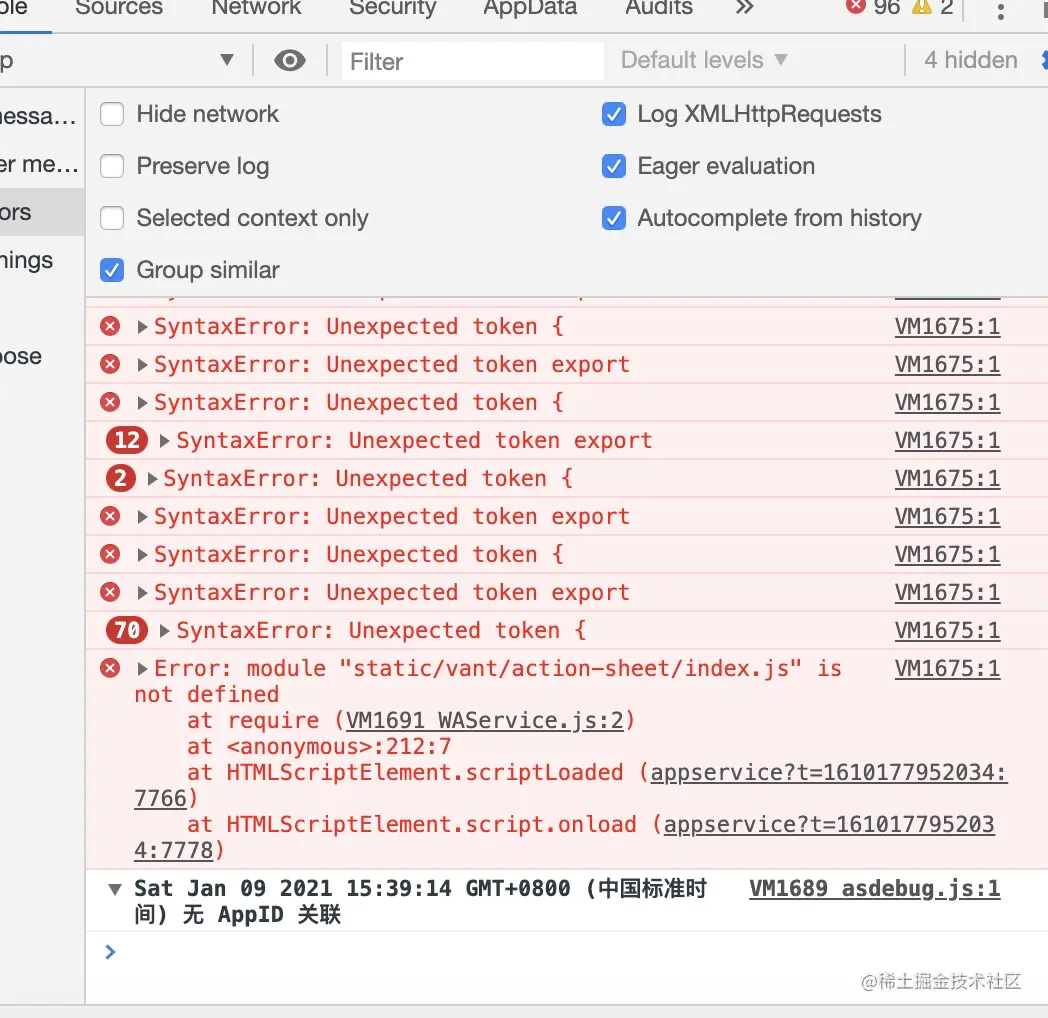The height and width of the screenshot is (1018, 1048).
Task: Click the yellow warning count icon
Action: [x=922, y=6]
